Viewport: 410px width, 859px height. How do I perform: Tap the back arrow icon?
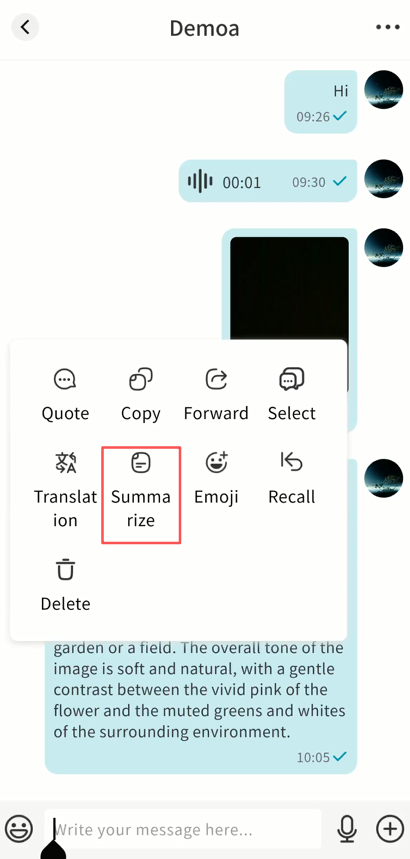coord(25,27)
